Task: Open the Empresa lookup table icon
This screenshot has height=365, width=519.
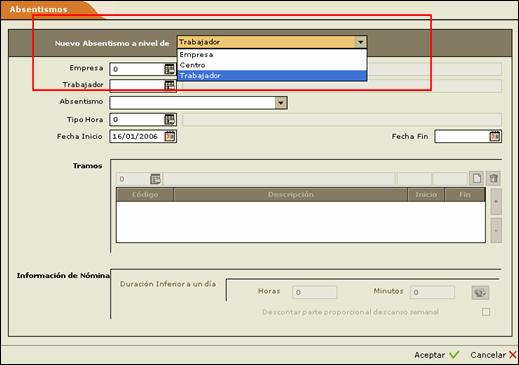Action: coord(169,69)
